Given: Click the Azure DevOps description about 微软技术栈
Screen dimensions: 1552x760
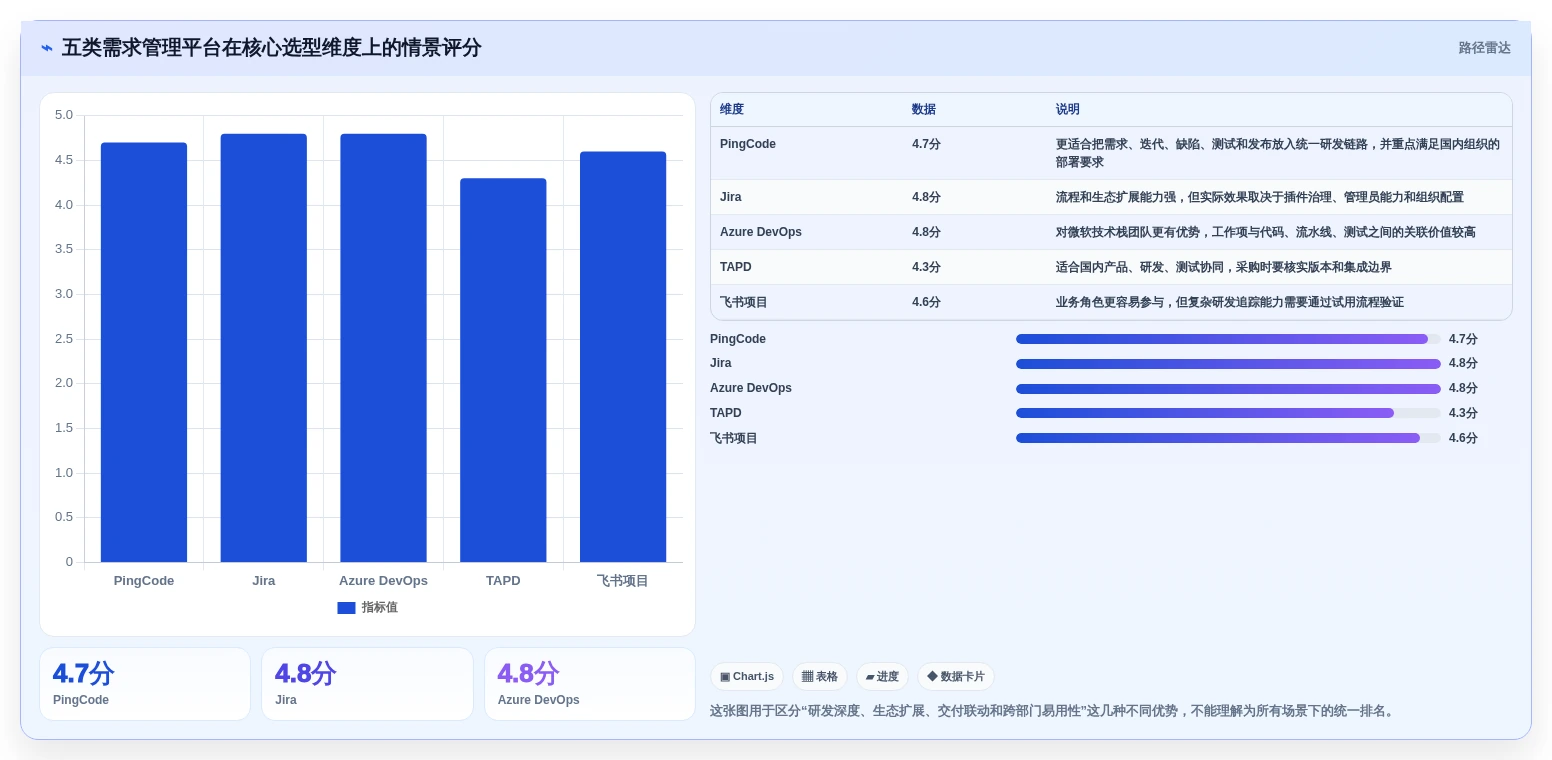Looking at the screenshot, I should pyautogui.click(x=1266, y=232).
